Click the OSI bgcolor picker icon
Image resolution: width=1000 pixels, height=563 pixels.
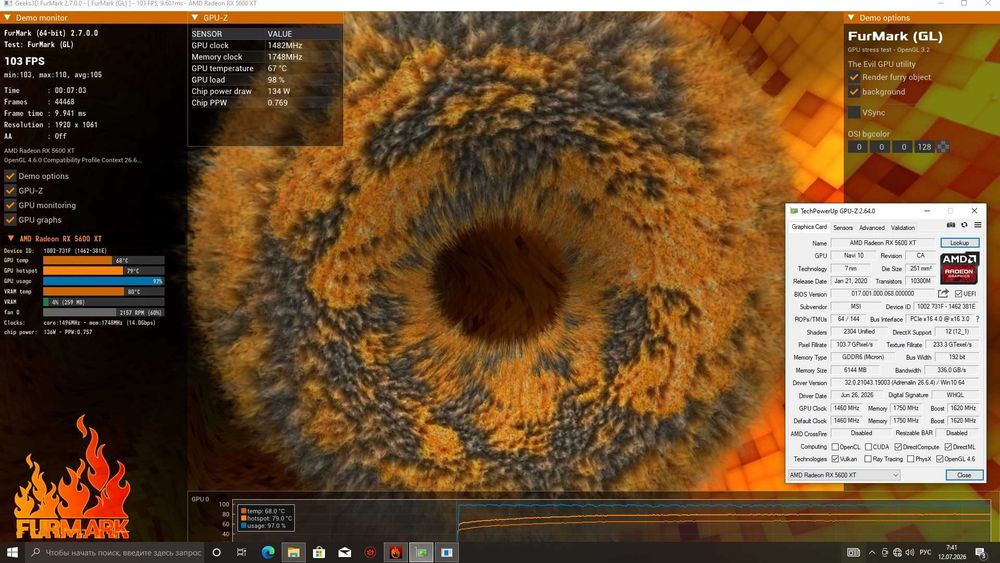click(x=943, y=147)
